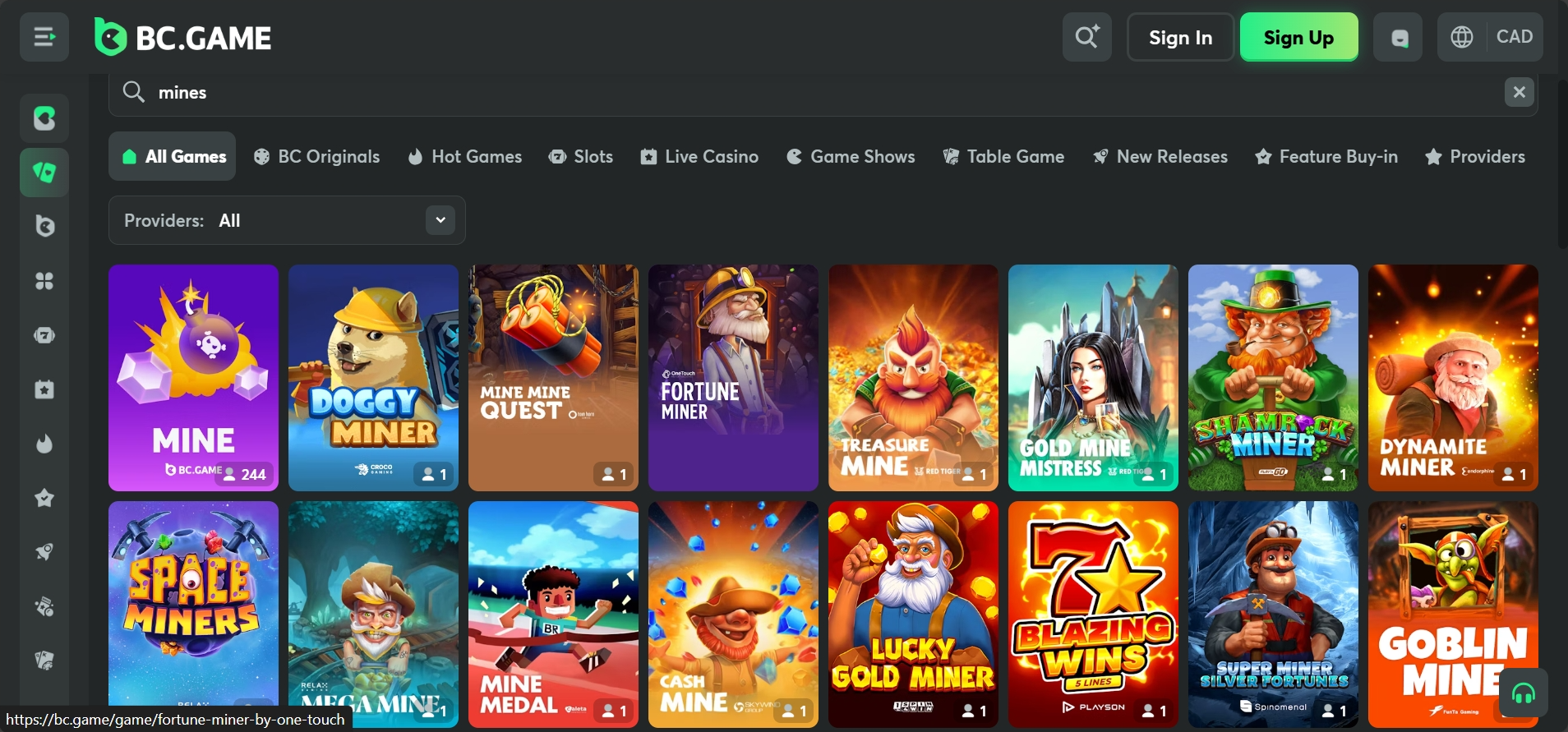Open the four-dots lobby sidebar icon
The height and width of the screenshot is (732, 1568).
[x=44, y=281]
